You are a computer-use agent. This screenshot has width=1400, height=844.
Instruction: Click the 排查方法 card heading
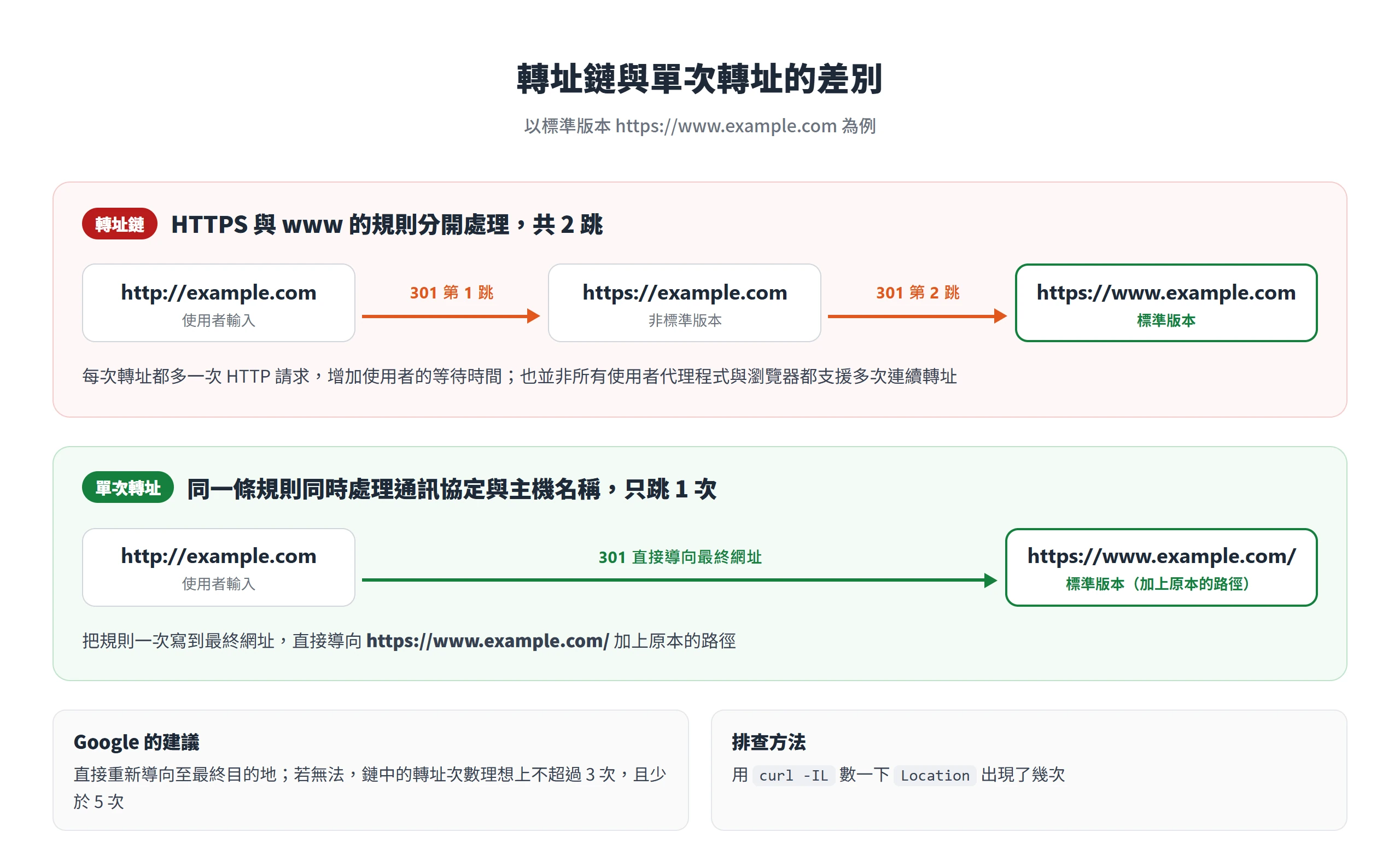tap(768, 742)
